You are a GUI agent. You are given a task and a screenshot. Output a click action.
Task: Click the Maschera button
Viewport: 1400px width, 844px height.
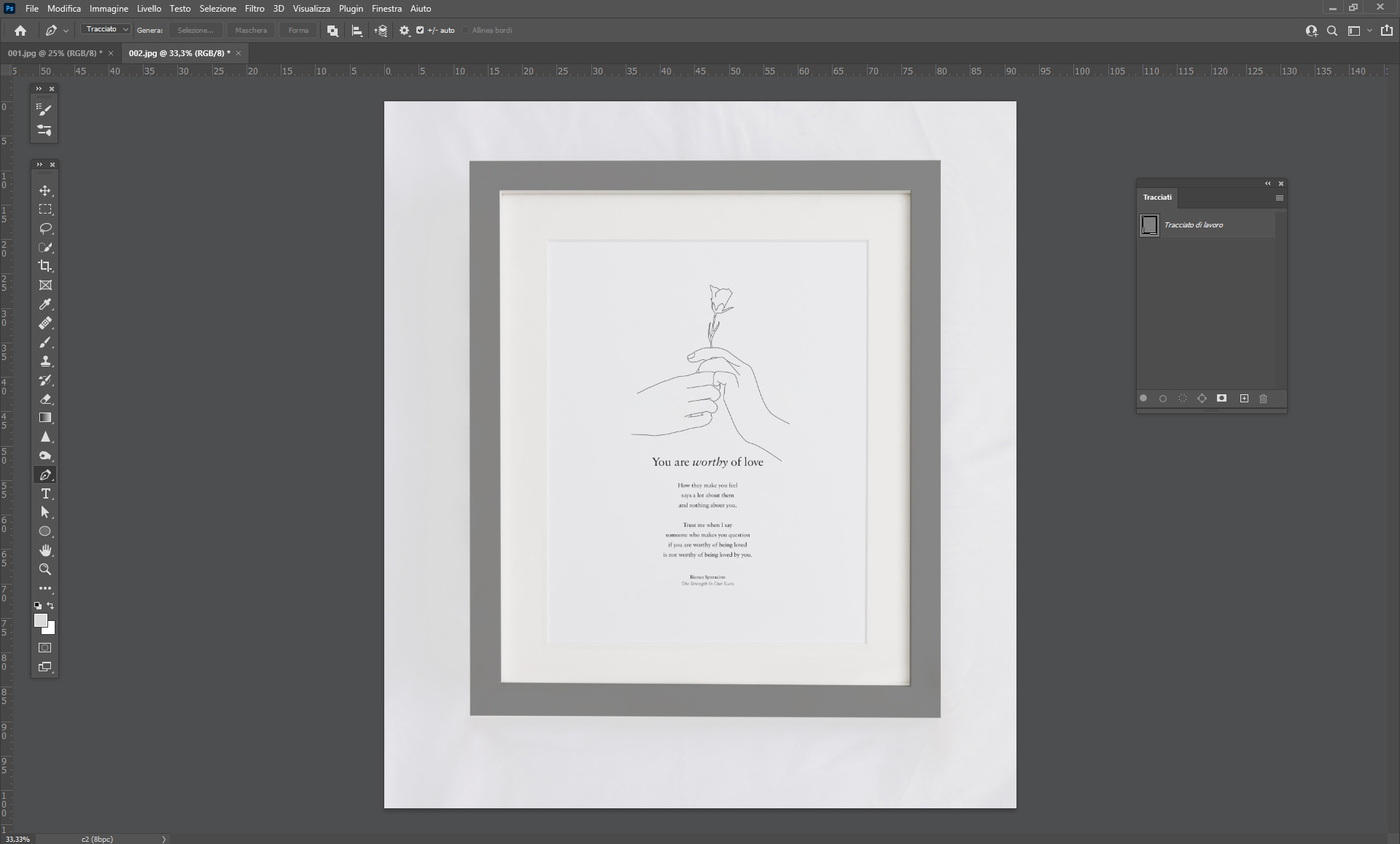pyautogui.click(x=251, y=31)
